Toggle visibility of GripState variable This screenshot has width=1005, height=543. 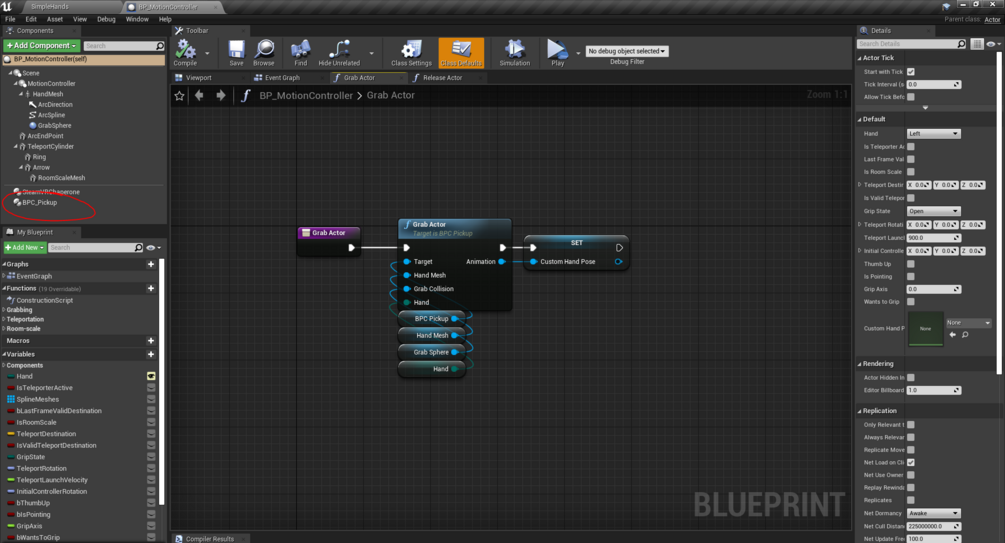coord(151,457)
